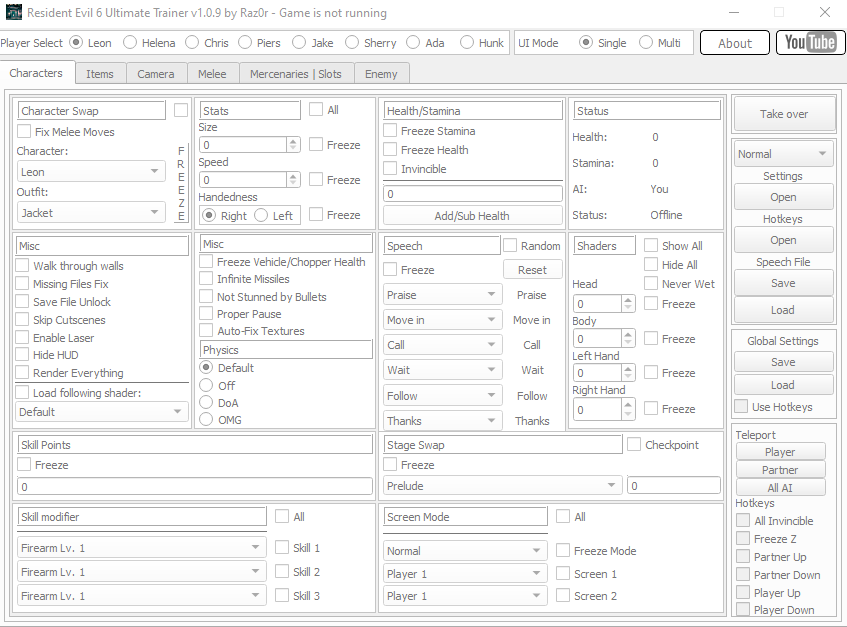Open Mercenaries | Slots tab
Image resolution: width=847 pixels, height=627 pixels.
[295, 74]
